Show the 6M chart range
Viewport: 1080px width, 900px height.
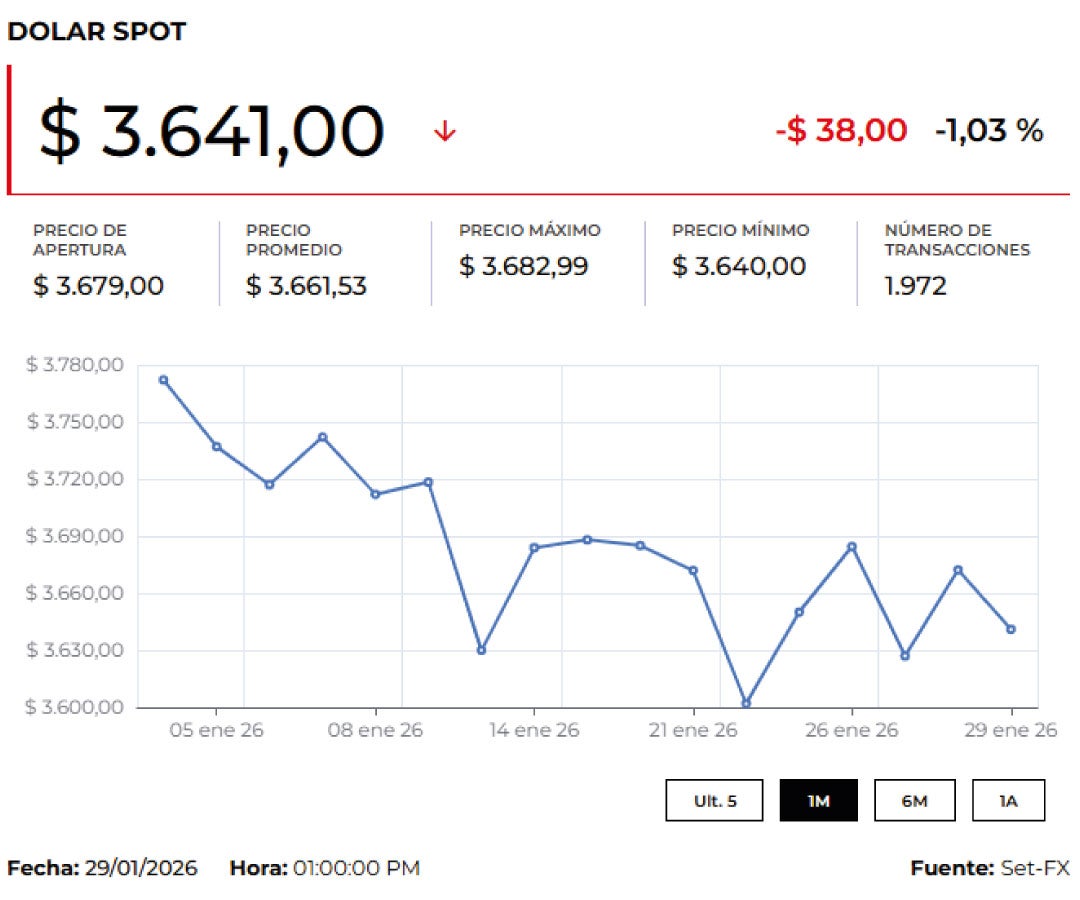(x=914, y=800)
